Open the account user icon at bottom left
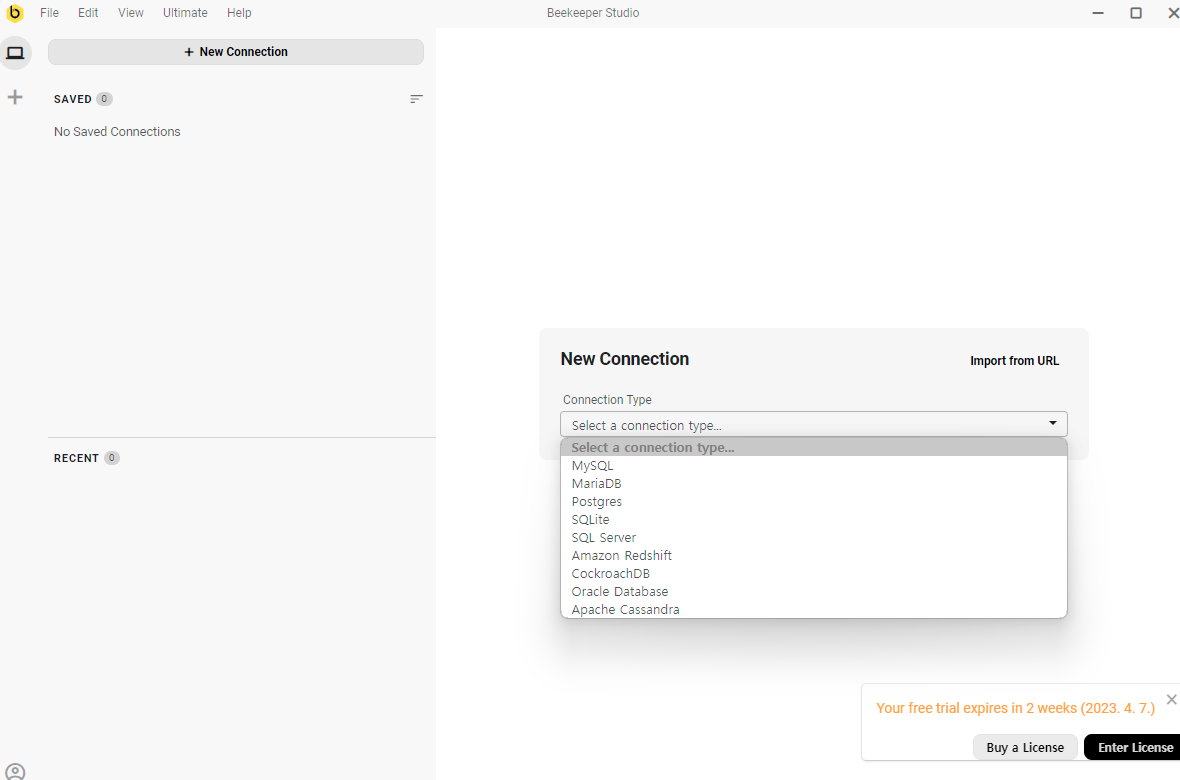 [x=15, y=772]
